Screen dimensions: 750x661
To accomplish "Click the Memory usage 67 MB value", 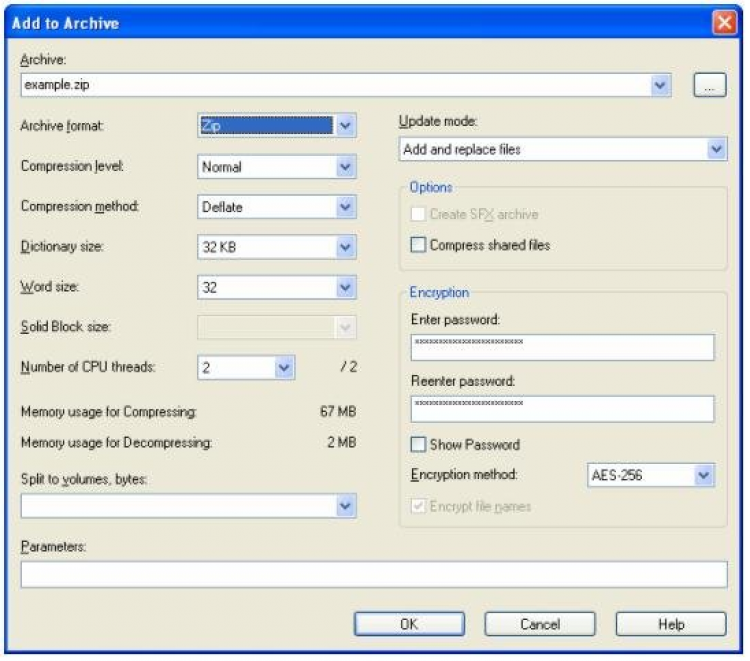I will click(338, 412).
